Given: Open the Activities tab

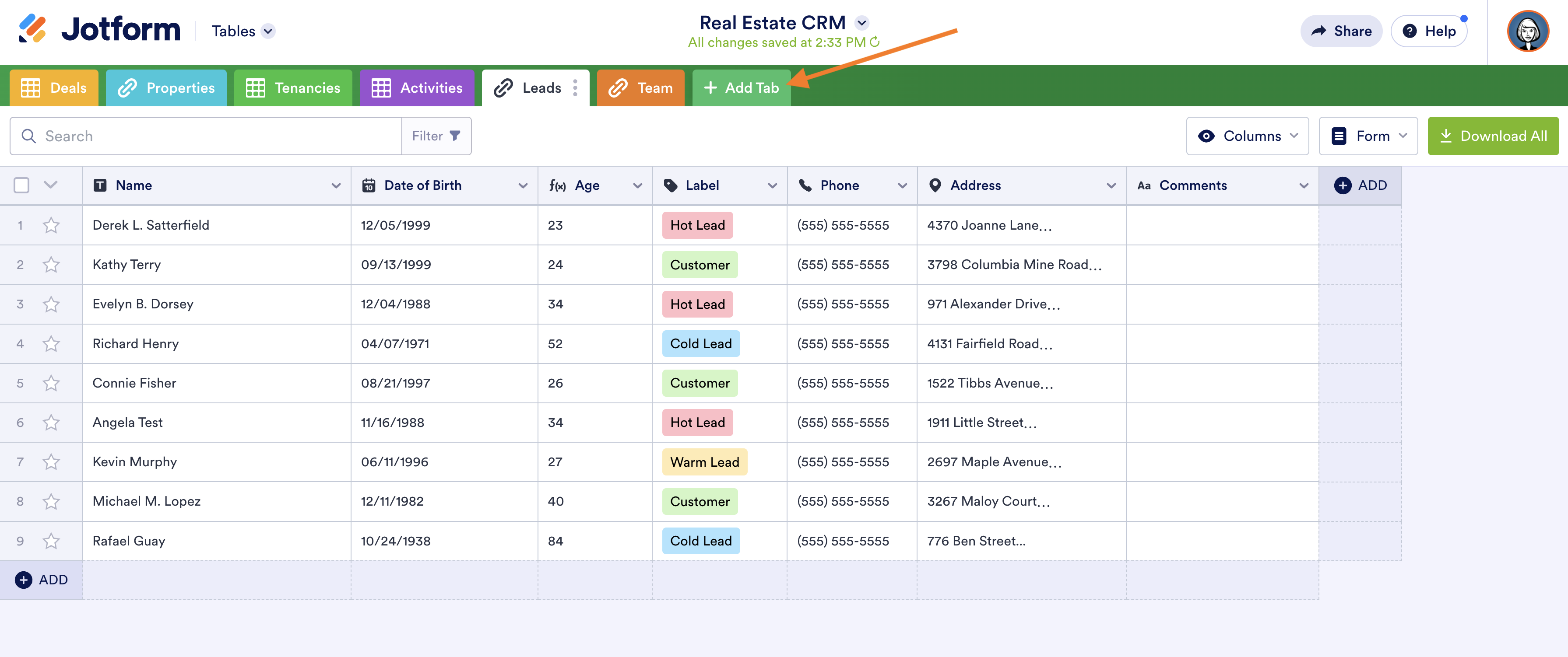Looking at the screenshot, I should tap(417, 88).
